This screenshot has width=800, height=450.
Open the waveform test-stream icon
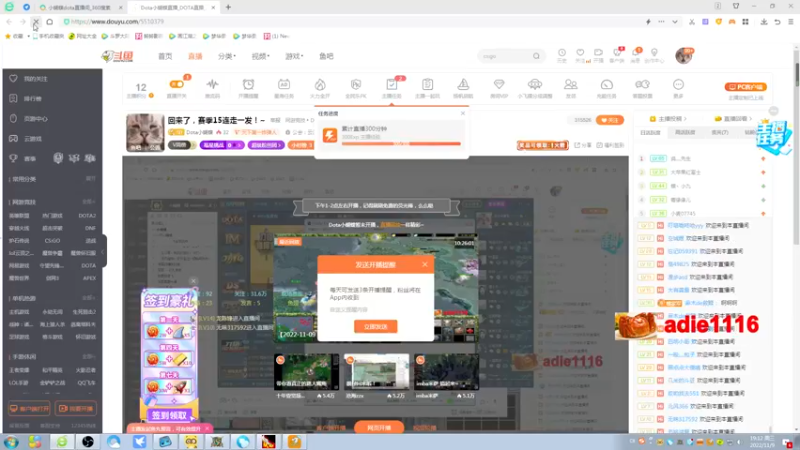pos(212,84)
